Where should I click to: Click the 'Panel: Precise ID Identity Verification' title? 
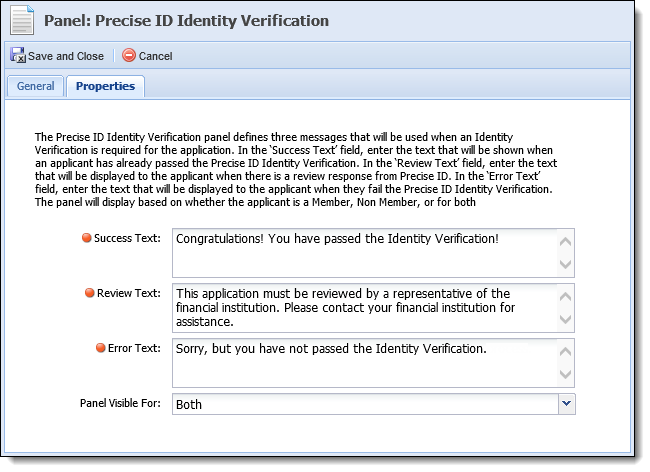pyautogui.click(x=187, y=21)
